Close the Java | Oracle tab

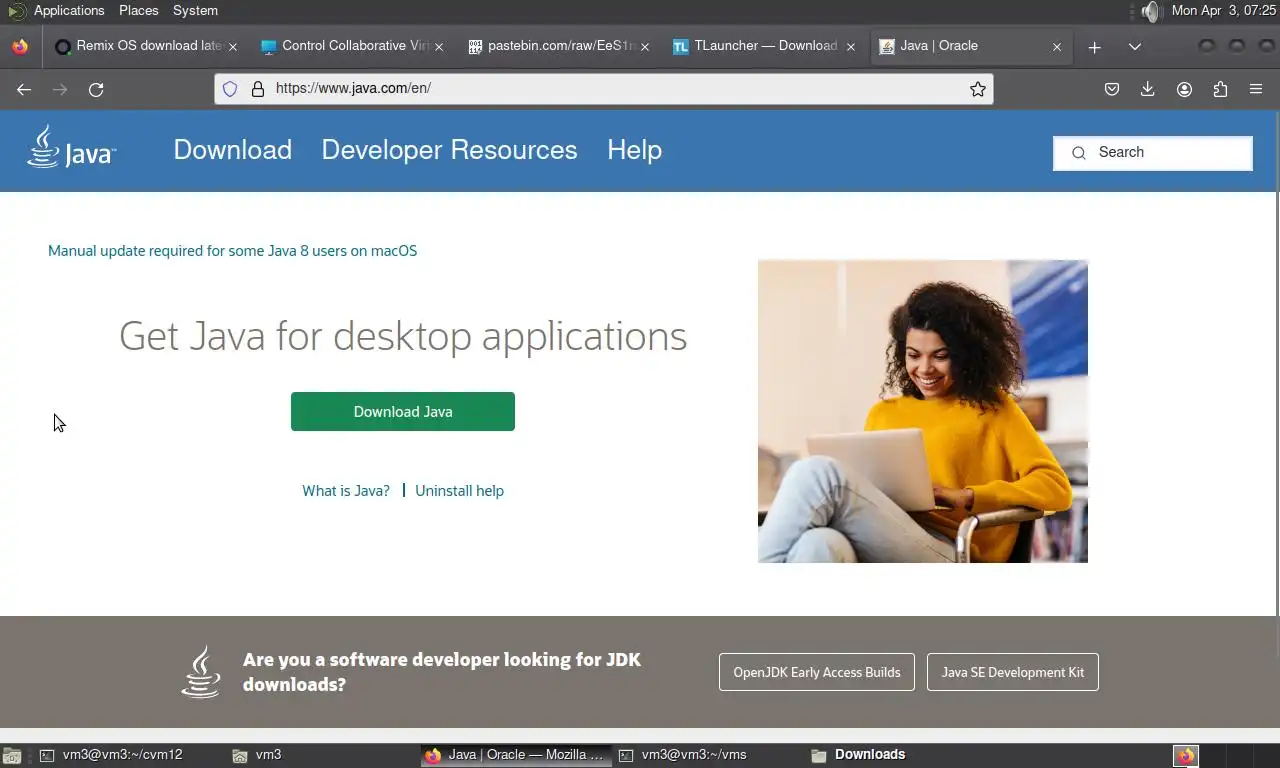pos(1057,47)
